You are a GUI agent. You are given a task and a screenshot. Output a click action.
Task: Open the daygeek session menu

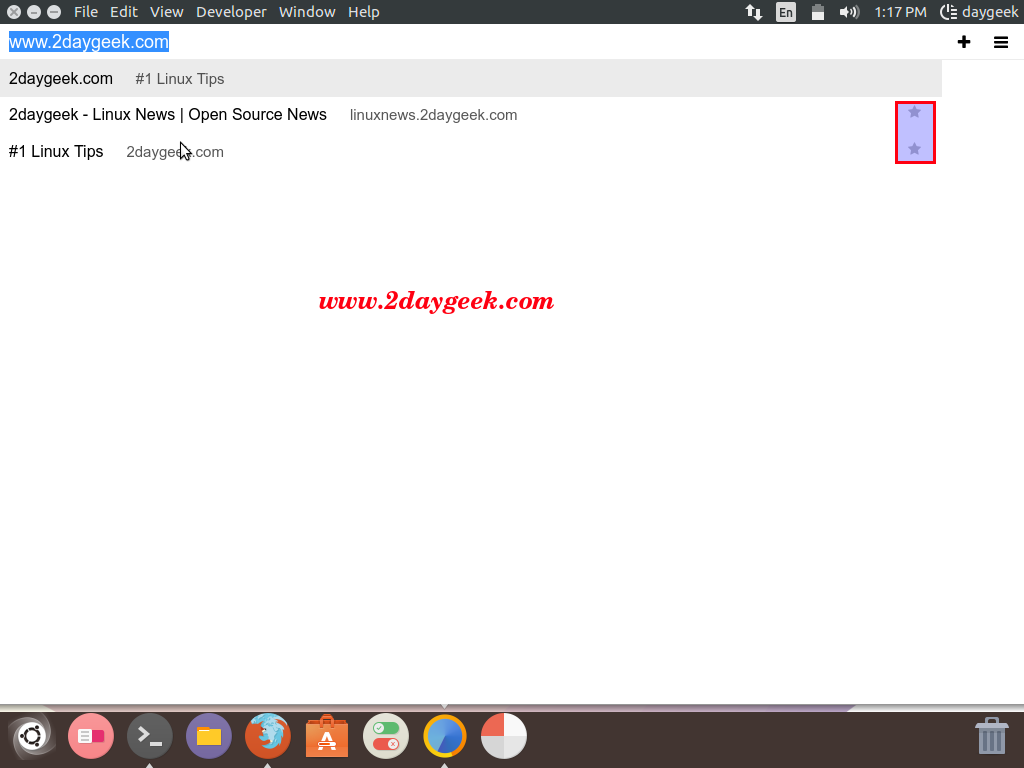pyautogui.click(x=979, y=12)
